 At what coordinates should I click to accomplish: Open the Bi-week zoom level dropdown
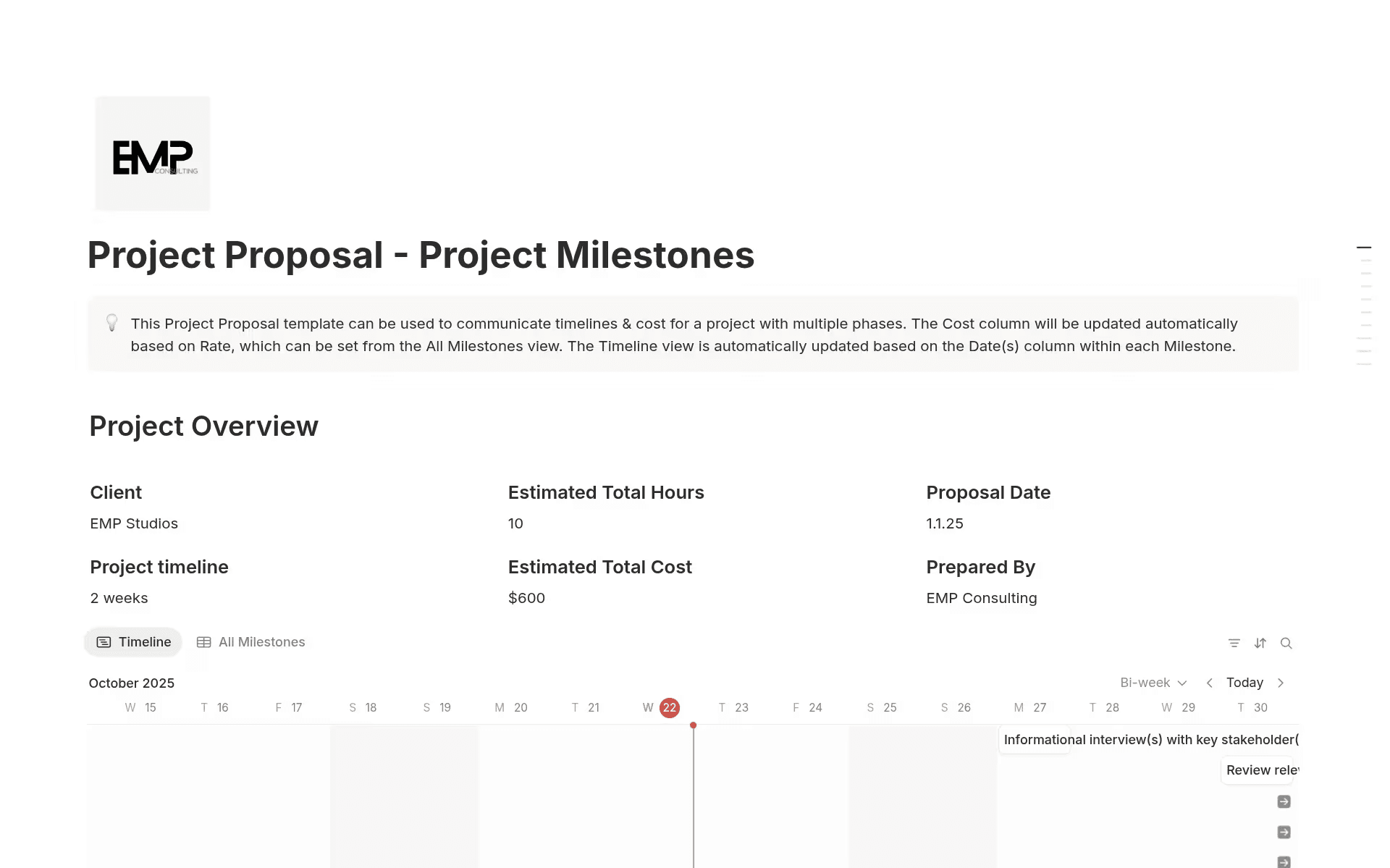pos(1152,683)
